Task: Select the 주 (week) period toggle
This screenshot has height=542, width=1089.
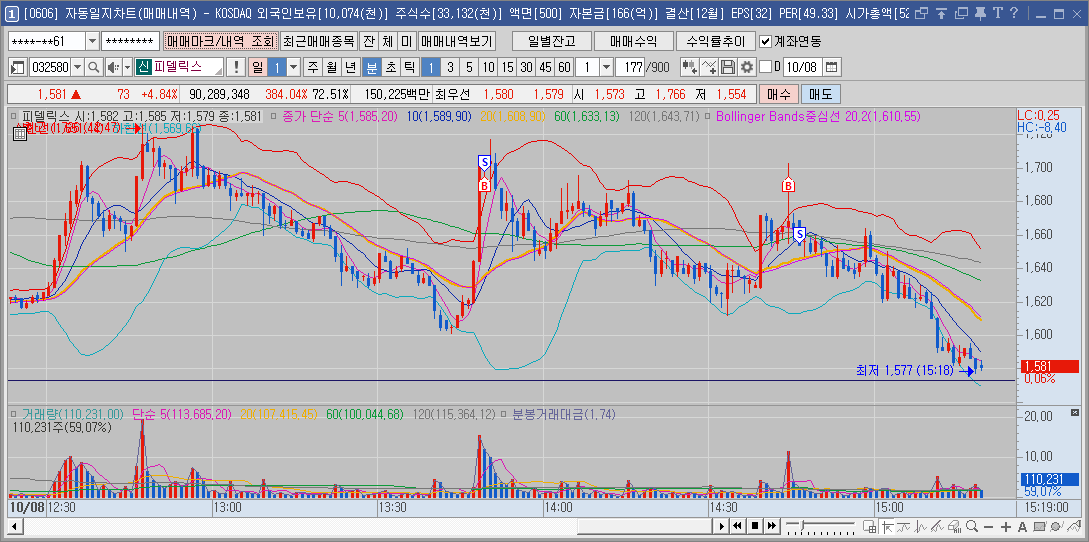Action: (x=313, y=67)
